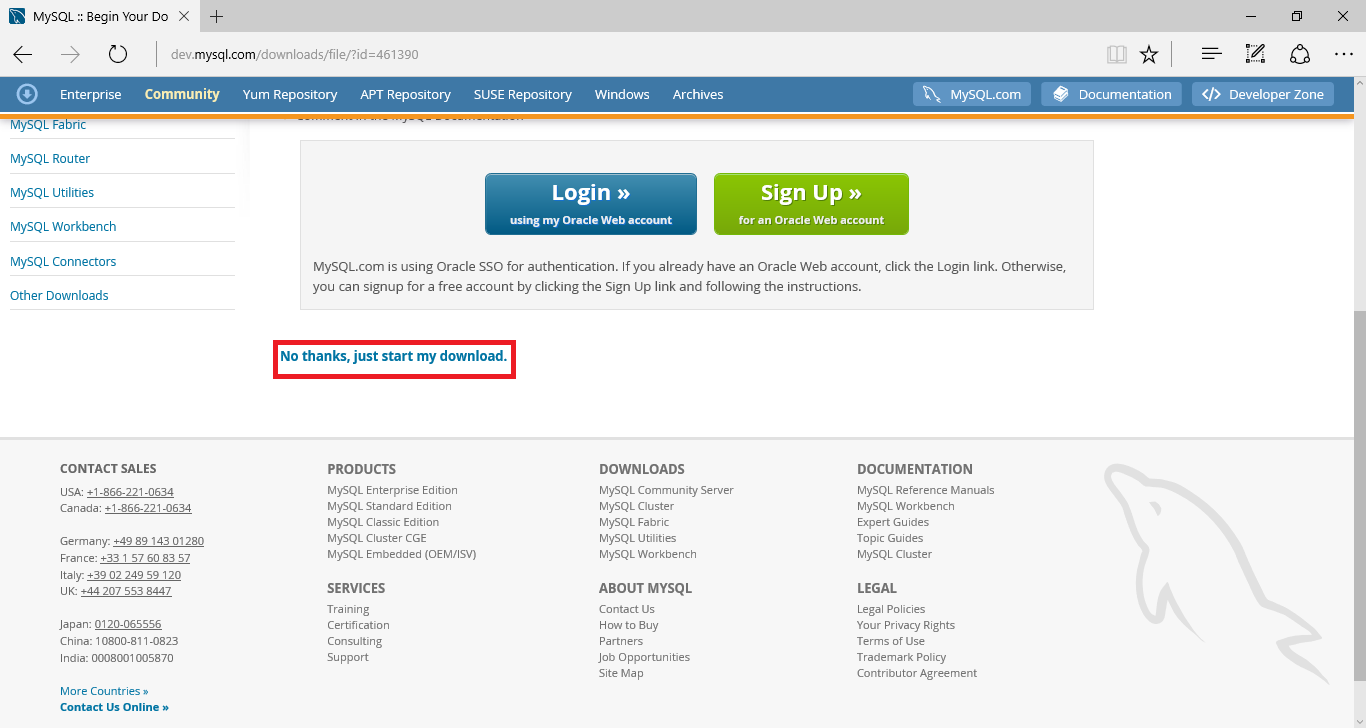Click the browser Forward arrow
1366x728 pixels.
point(70,54)
